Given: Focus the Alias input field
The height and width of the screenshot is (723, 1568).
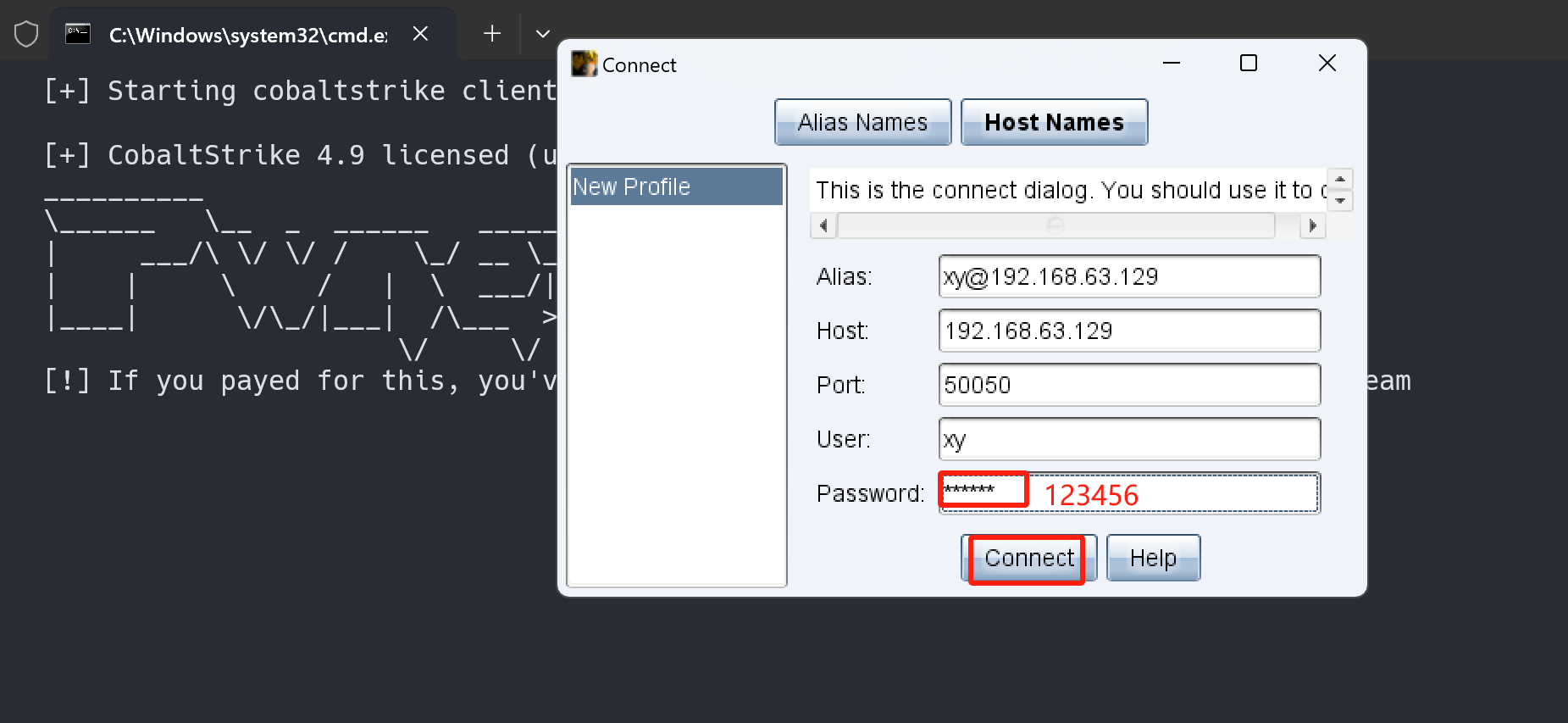Looking at the screenshot, I should click(1129, 276).
